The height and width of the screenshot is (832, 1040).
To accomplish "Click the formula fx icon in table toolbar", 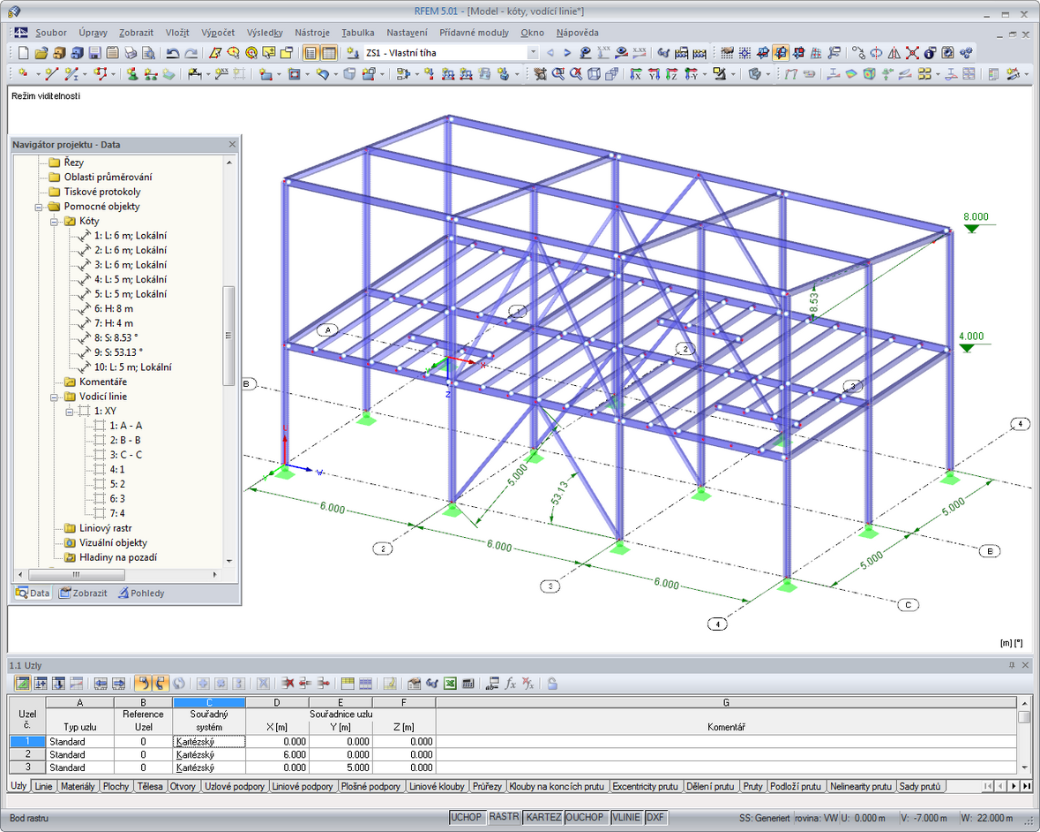I will coord(510,683).
